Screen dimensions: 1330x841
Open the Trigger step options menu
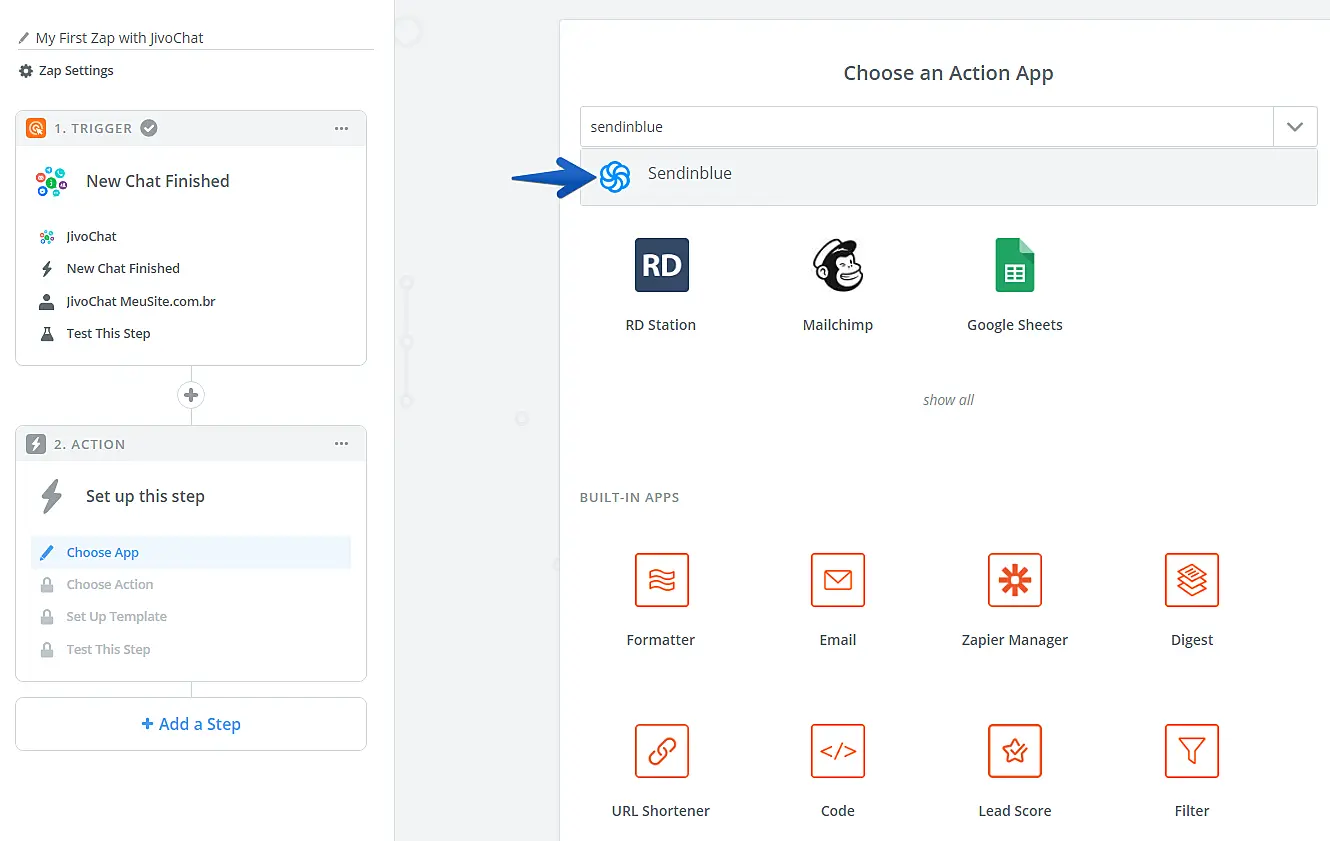click(x=342, y=128)
